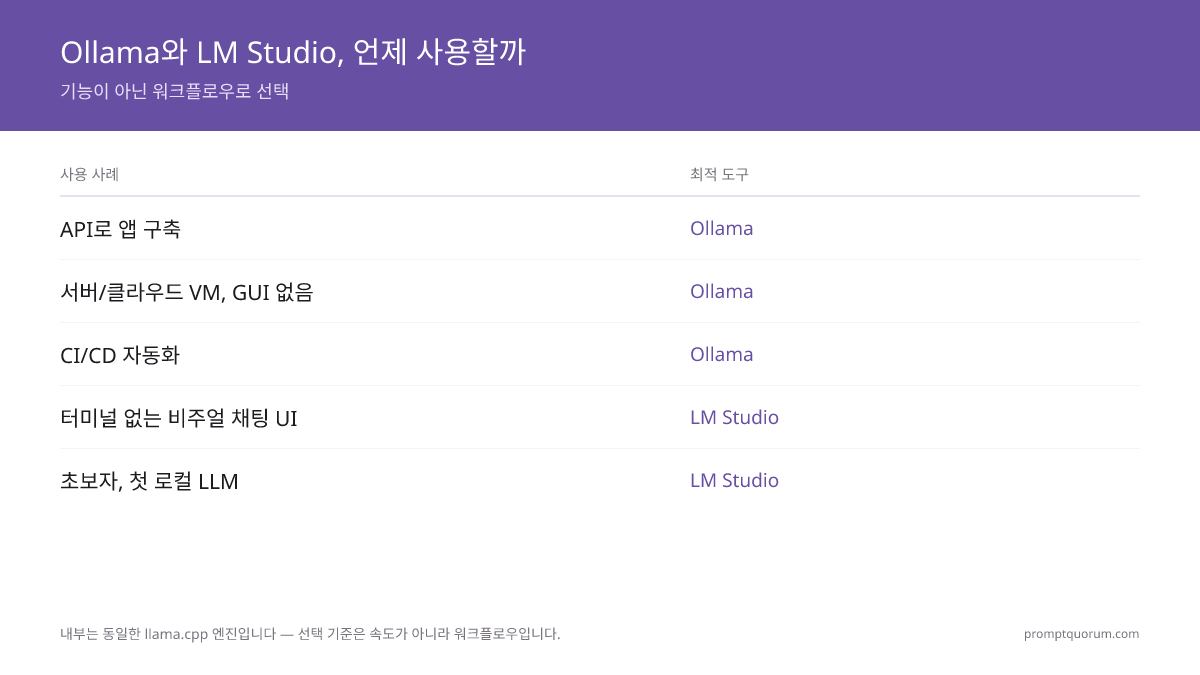Click Ollama in the 'API로 앱 구축' row
This screenshot has width=1200, height=675.
pos(721,228)
